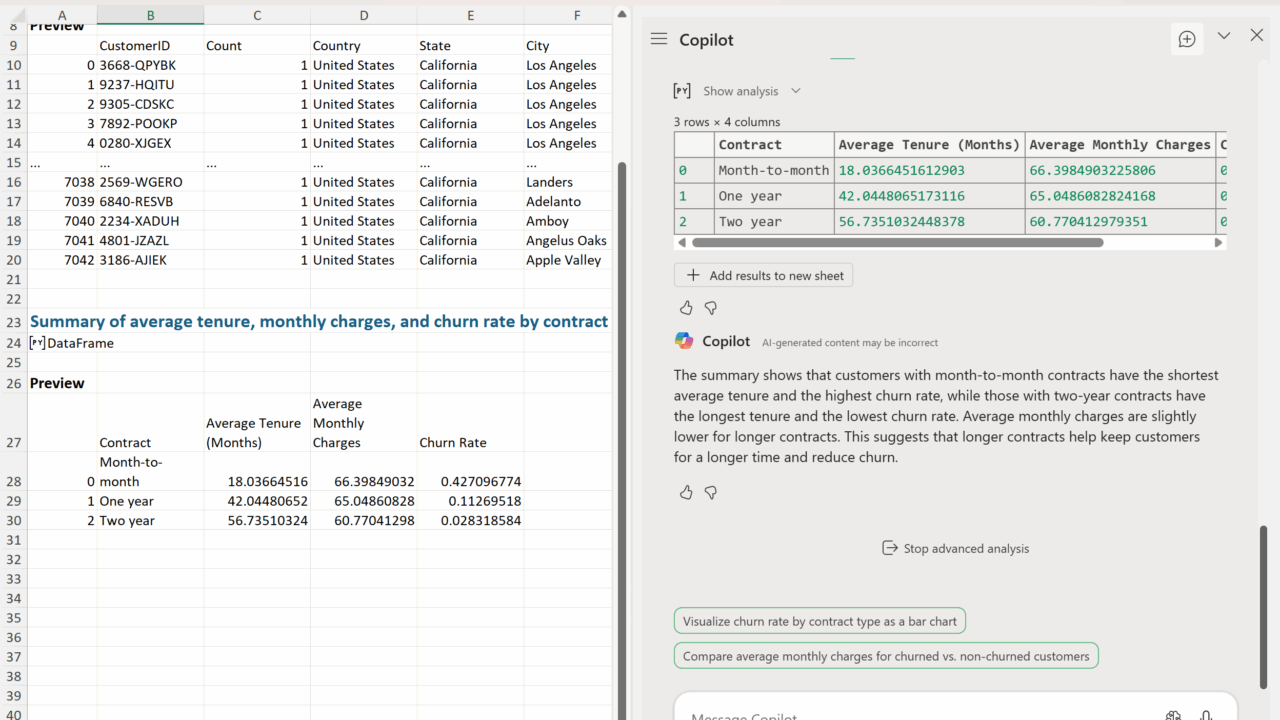Viewport: 1280px width, 720px height.
Task: Like the Copilot summary response
Action: pos(686,492)
